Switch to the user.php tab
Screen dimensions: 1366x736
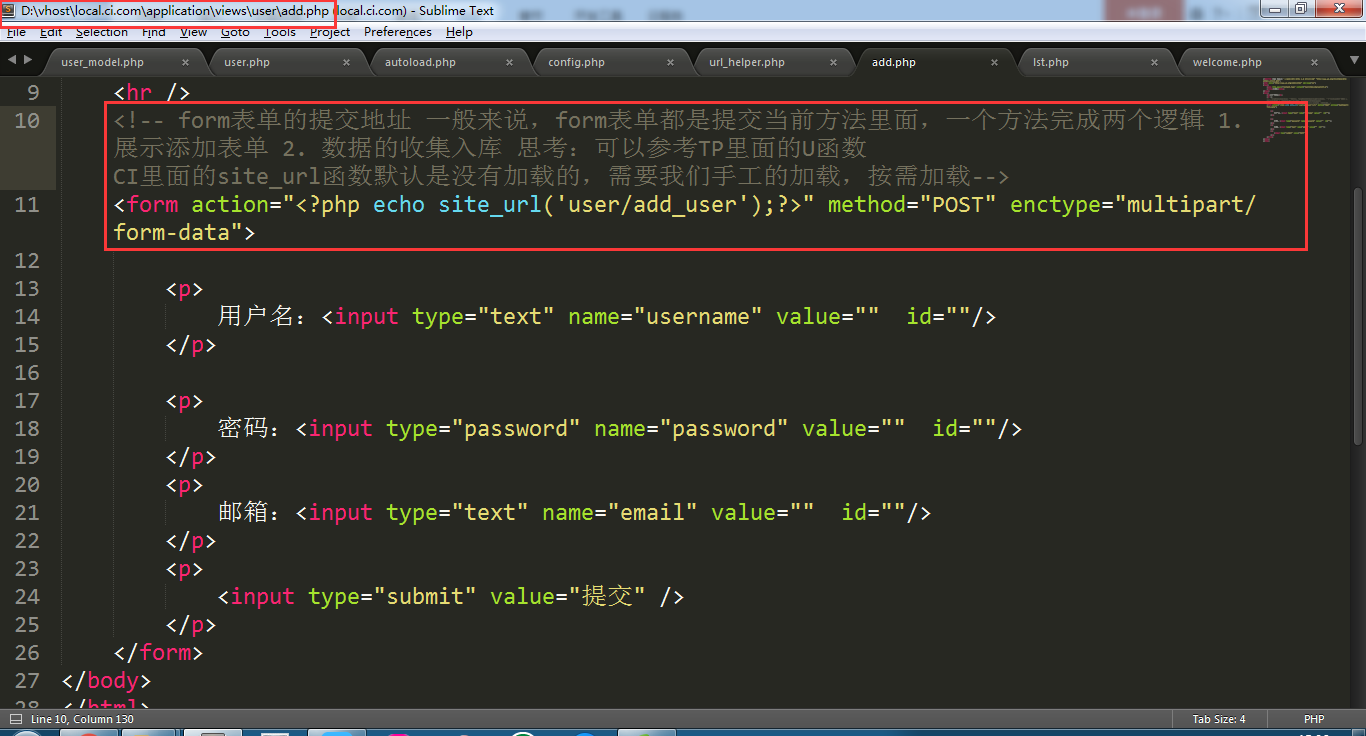[x=246, y=62]
